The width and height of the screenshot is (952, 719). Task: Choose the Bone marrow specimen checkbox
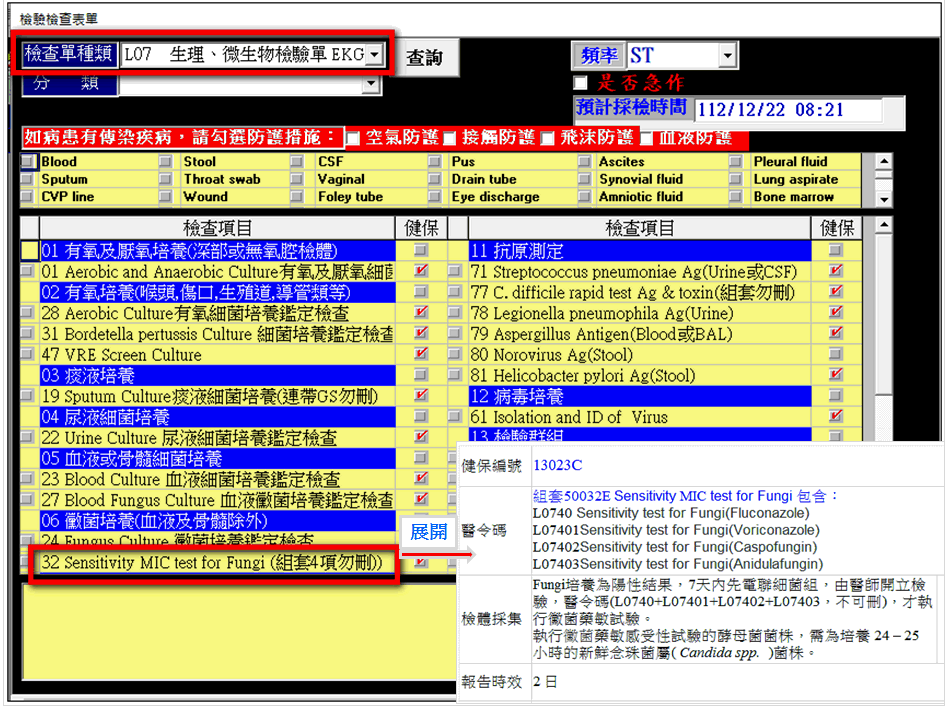click(736, 198)
